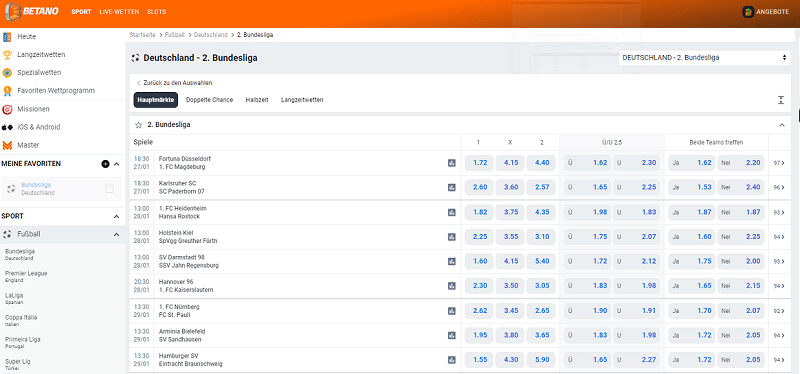Collapse the 2. Bundesliga matches panel
Image resolution: width=800 pixels, height=374 pixels.
tap(782, 125)
